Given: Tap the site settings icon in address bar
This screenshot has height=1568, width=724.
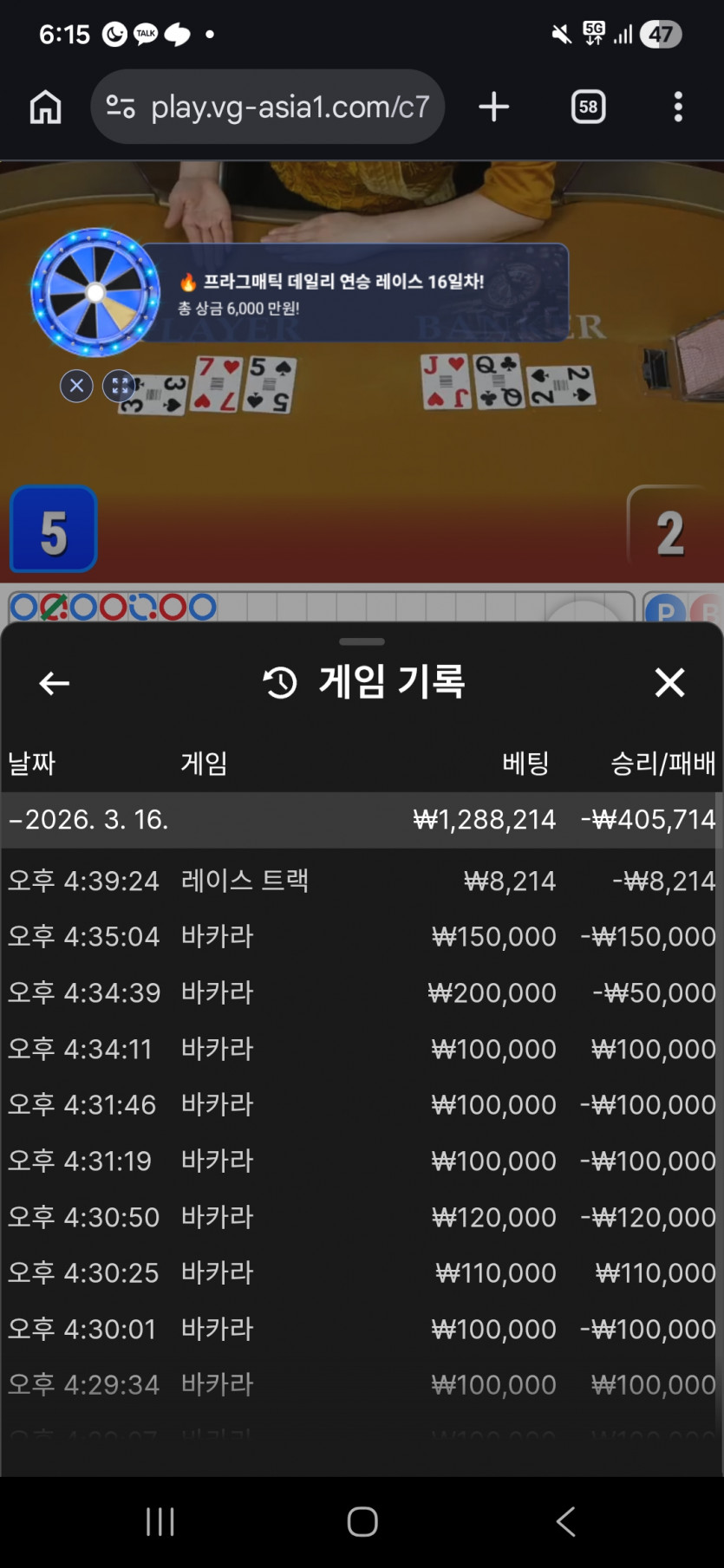Looking at the screenshot, I should tap(121, 107).
